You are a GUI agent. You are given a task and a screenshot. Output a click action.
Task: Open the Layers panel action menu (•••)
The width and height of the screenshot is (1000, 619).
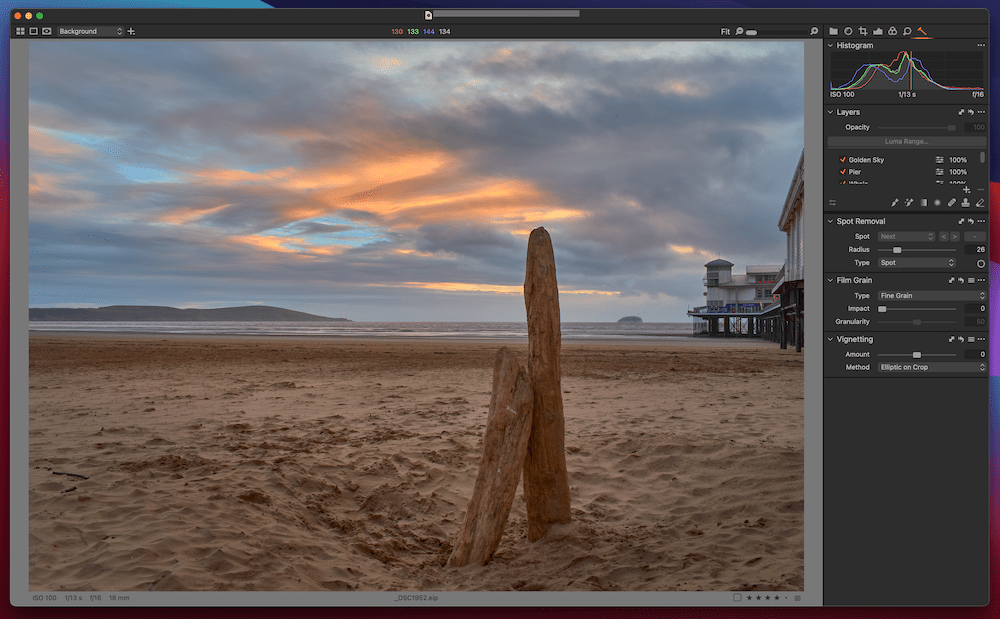pyautogui.click(x=981, y=111)
